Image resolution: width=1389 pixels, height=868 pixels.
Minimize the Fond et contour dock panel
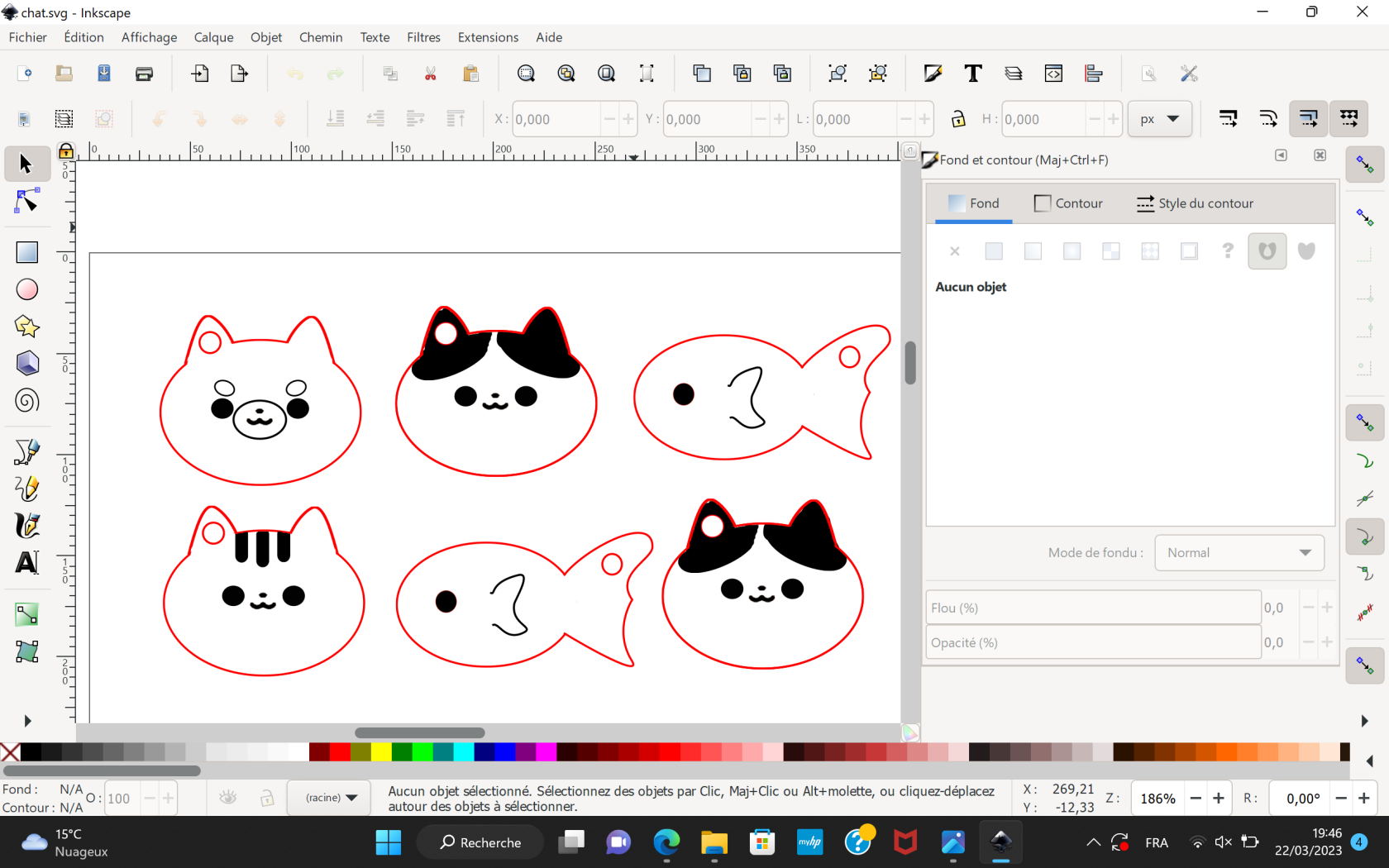tap(1281, 155)
